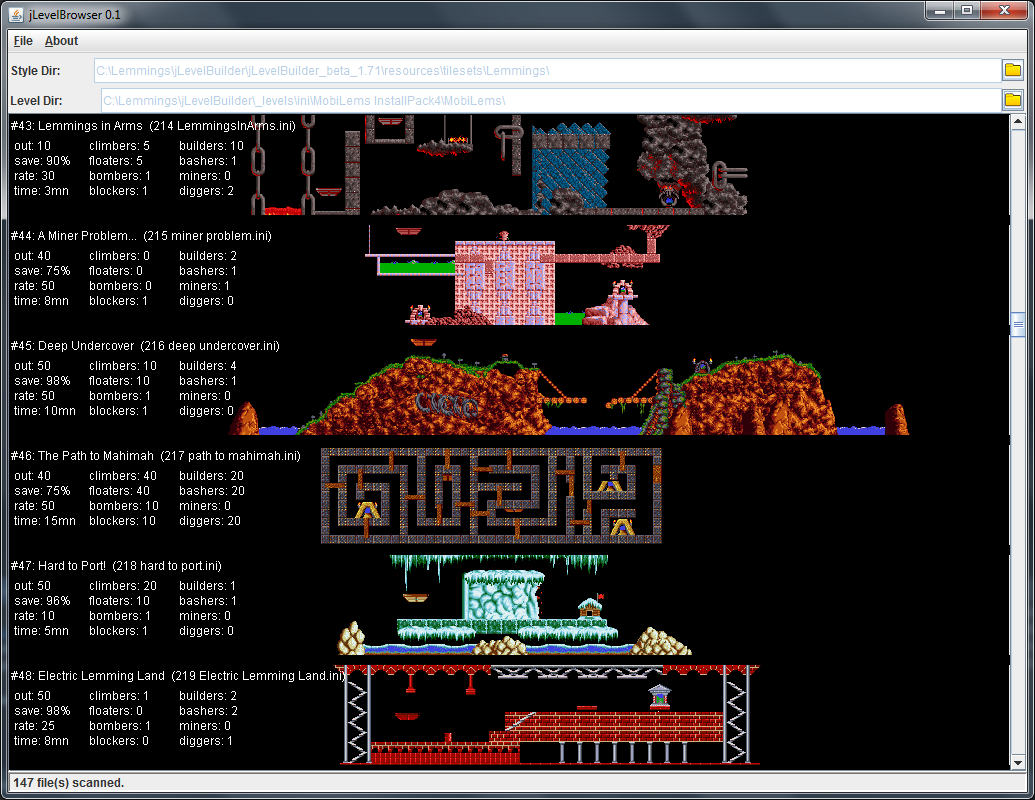Click 'bombers: 10' in level #46
1035x800 pixels.
point(124,506)
